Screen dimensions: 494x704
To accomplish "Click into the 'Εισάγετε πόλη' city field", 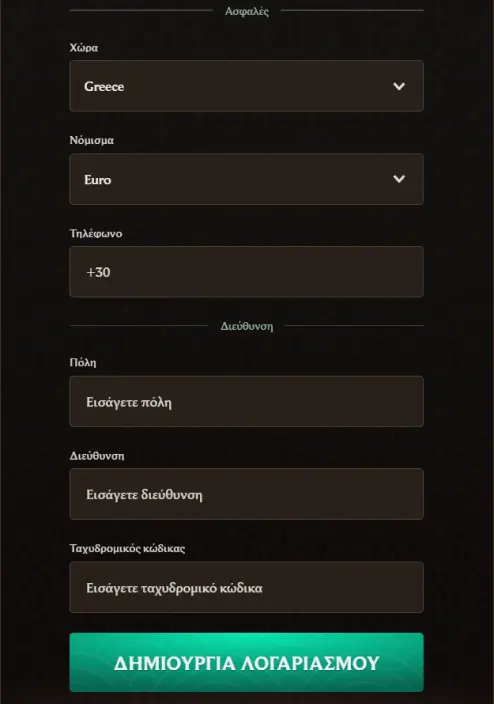I will (247, 401).
